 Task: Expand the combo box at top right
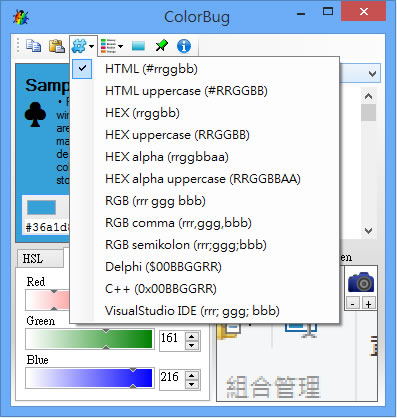[x=372, y=73]
